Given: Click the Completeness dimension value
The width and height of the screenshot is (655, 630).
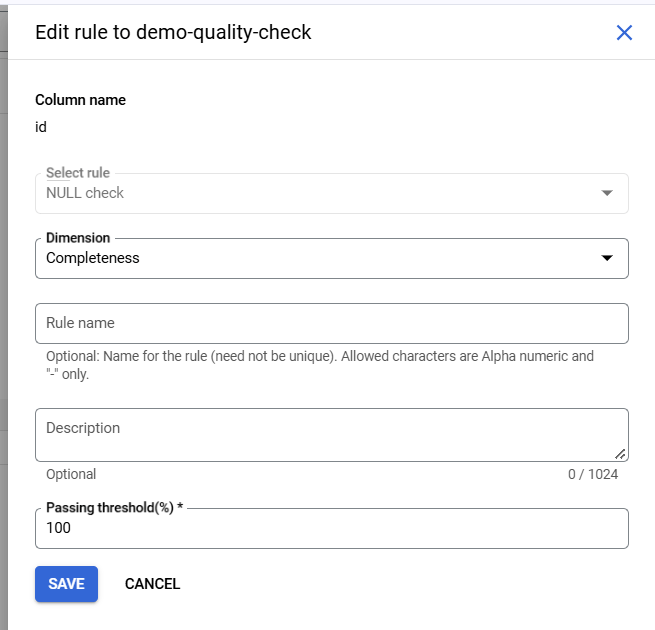Looking at the screenshot, I should pyautogui.click(x=93, y=258).
